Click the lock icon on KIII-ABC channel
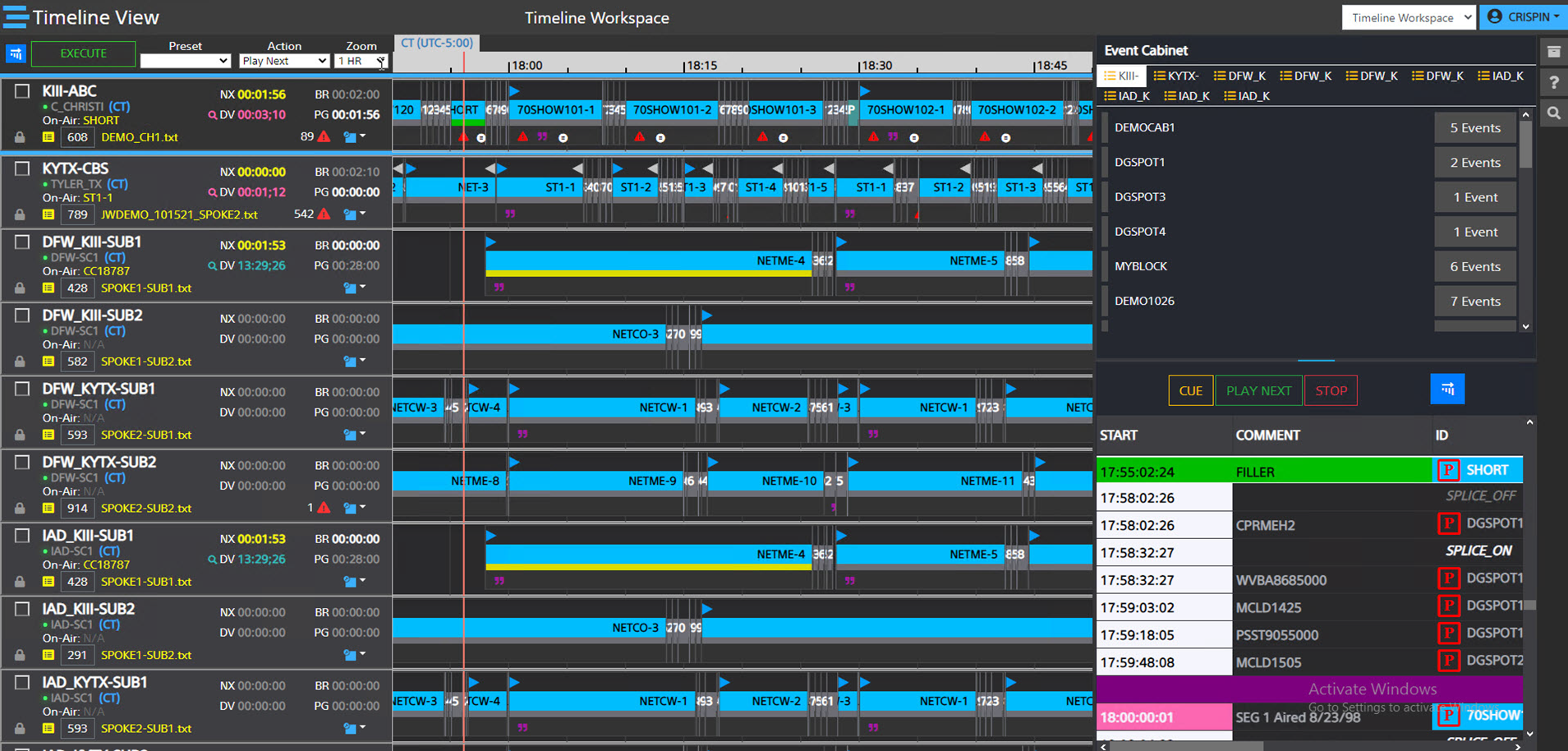Viewport: 1568px width, 751px height. tap(20, 137)
